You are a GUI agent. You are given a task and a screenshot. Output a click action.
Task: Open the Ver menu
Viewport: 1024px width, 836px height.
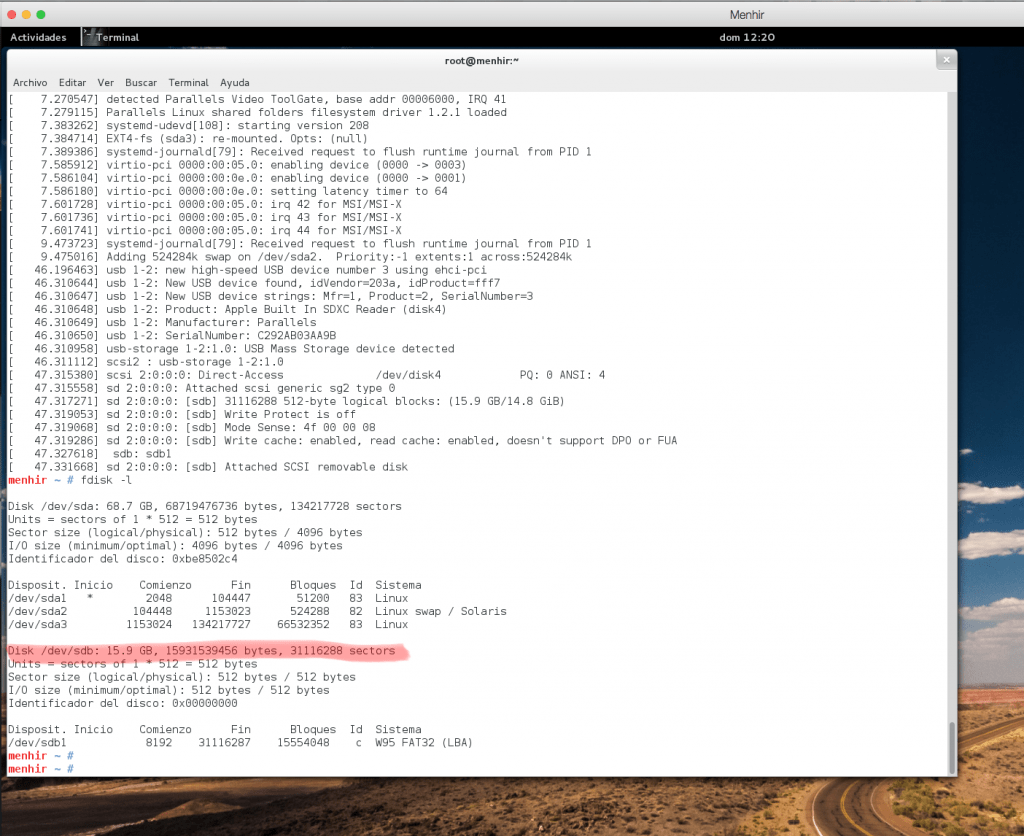pos(106,83)
